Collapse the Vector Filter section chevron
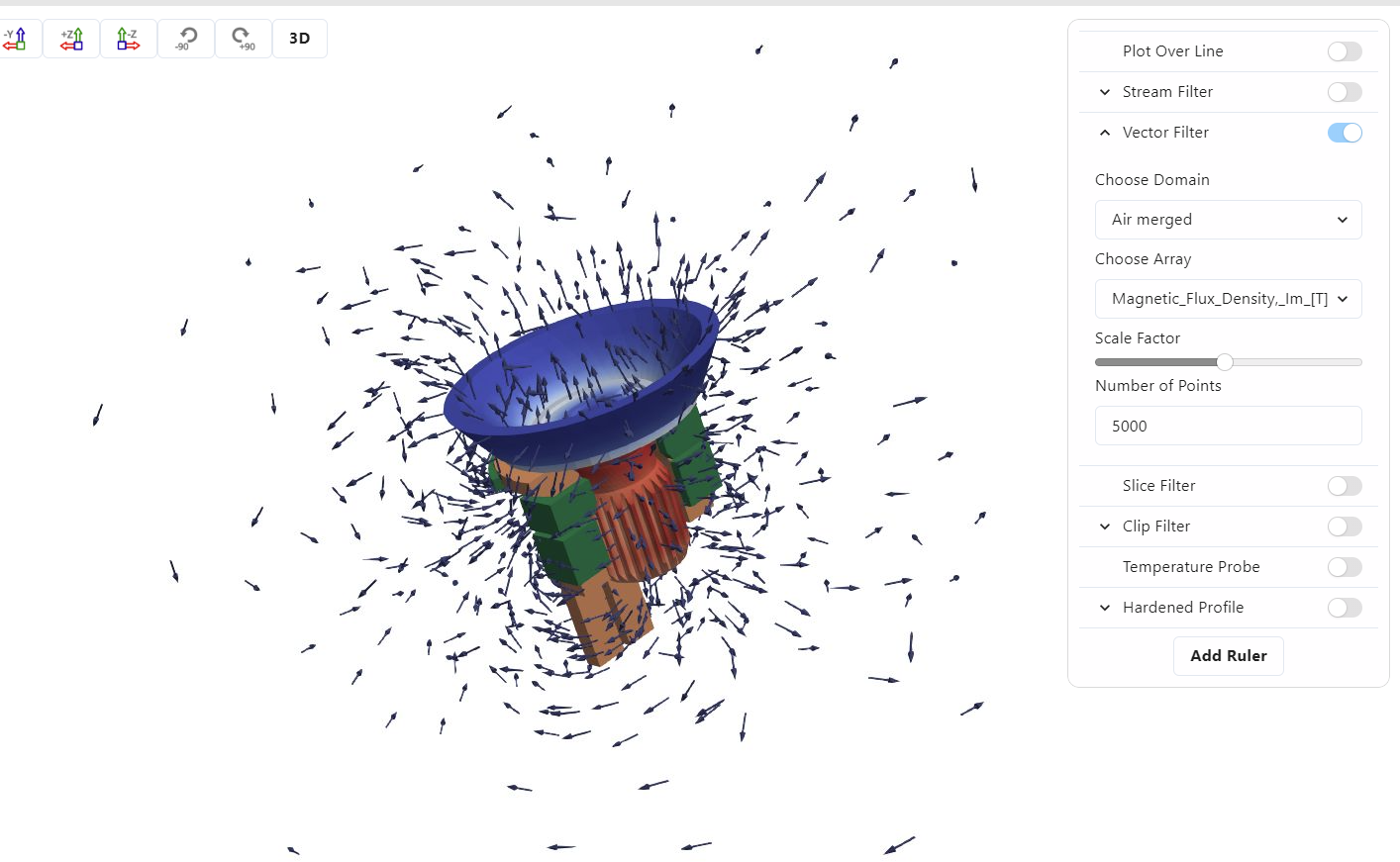1400x862 pixels. pos(1105,133)
